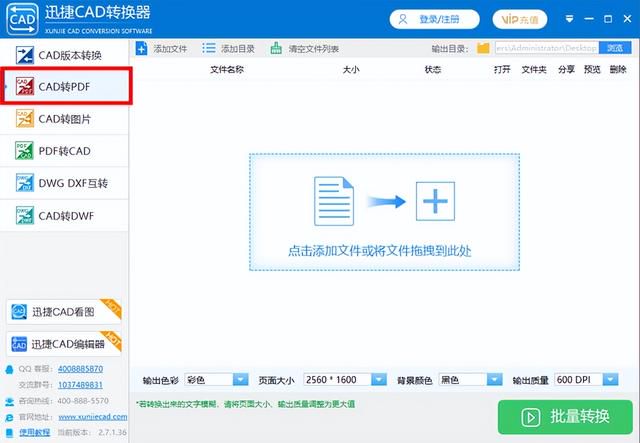This screenshot has height=443, width=640.
Task: Click the CAD app logo in title bar
Action: coord(22,19)
